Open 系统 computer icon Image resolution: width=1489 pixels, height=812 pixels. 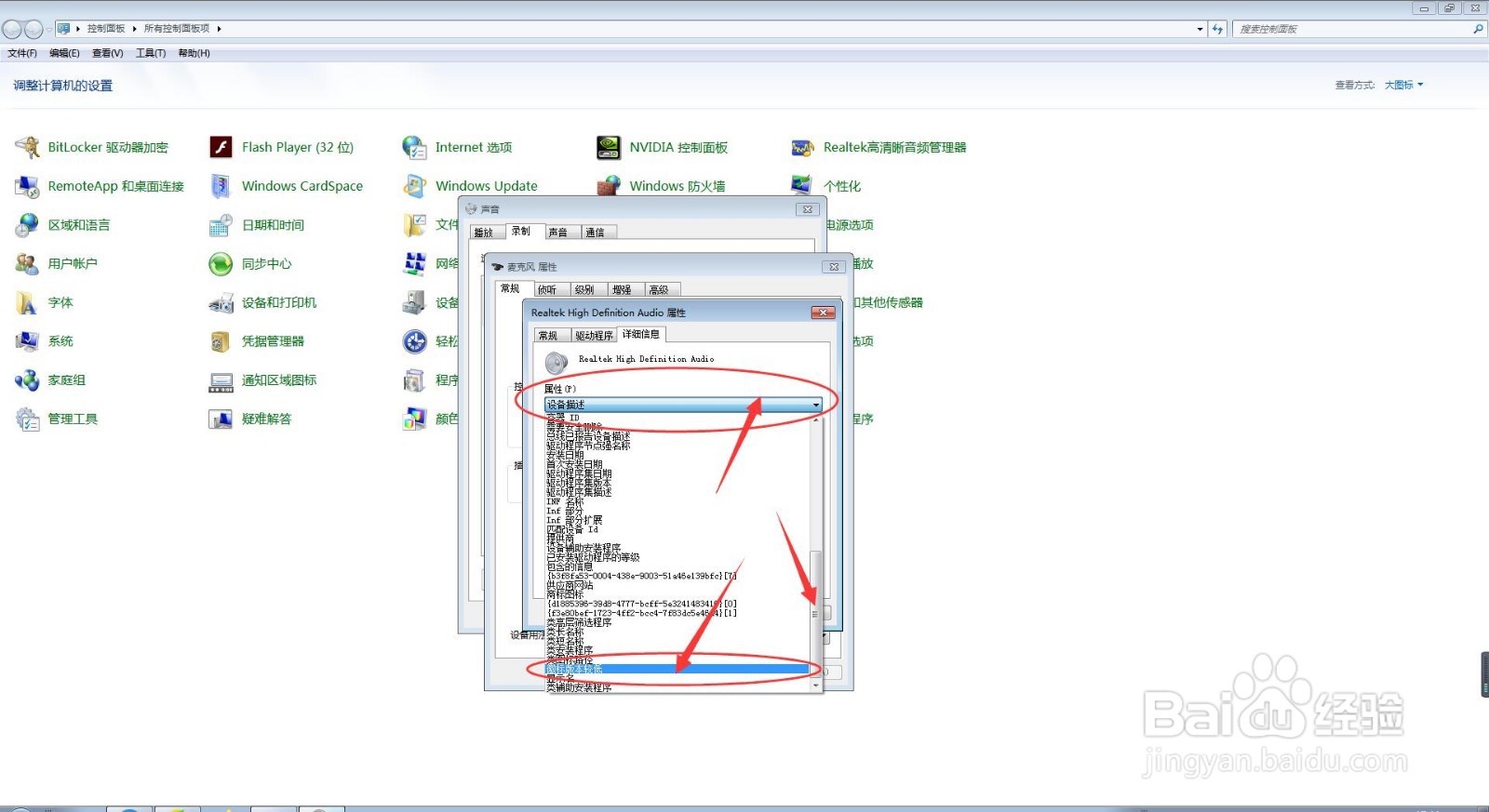click(27, 341)
